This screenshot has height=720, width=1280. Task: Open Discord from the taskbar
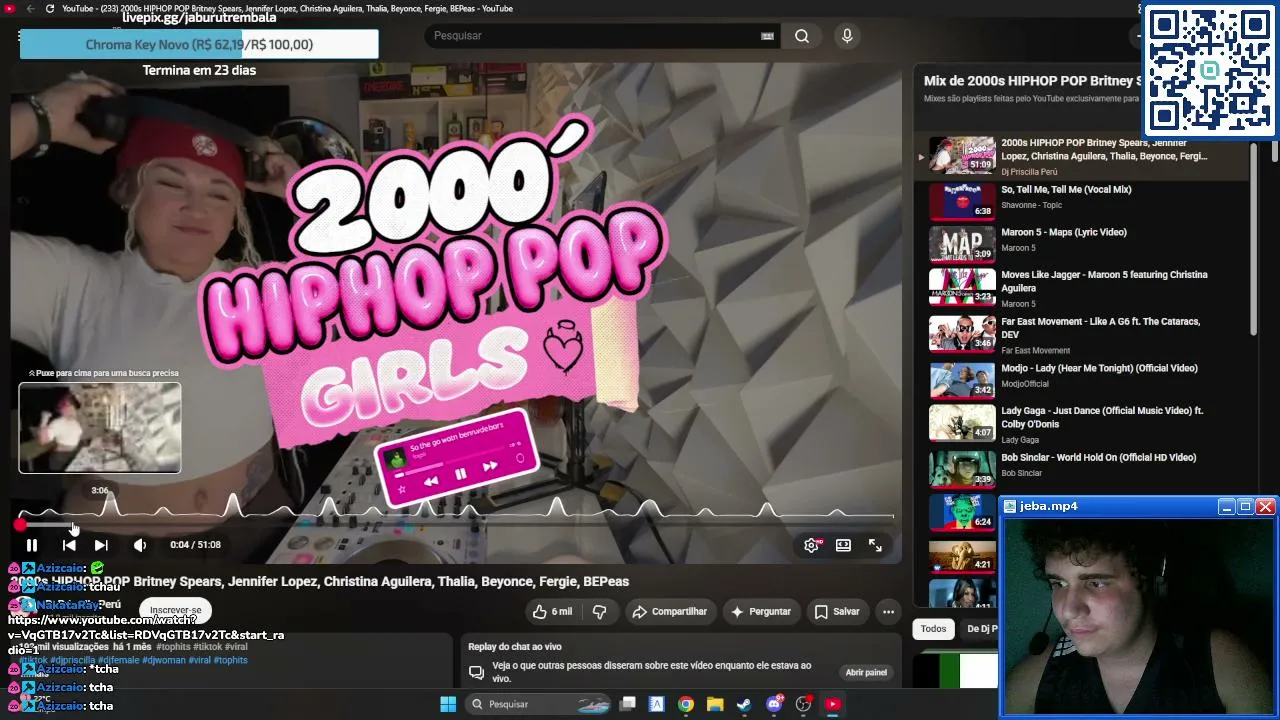point(774,704)
